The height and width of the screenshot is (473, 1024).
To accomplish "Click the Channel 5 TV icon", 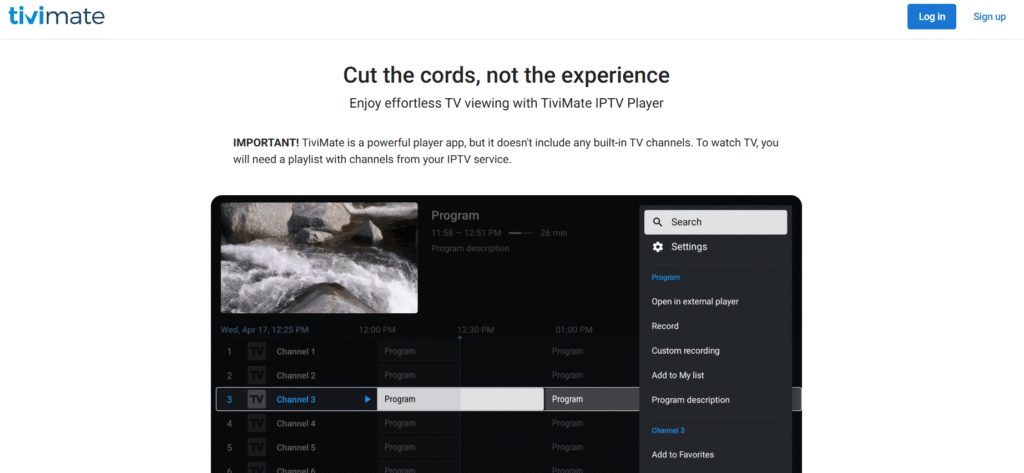I will click(x=257, y=448).
